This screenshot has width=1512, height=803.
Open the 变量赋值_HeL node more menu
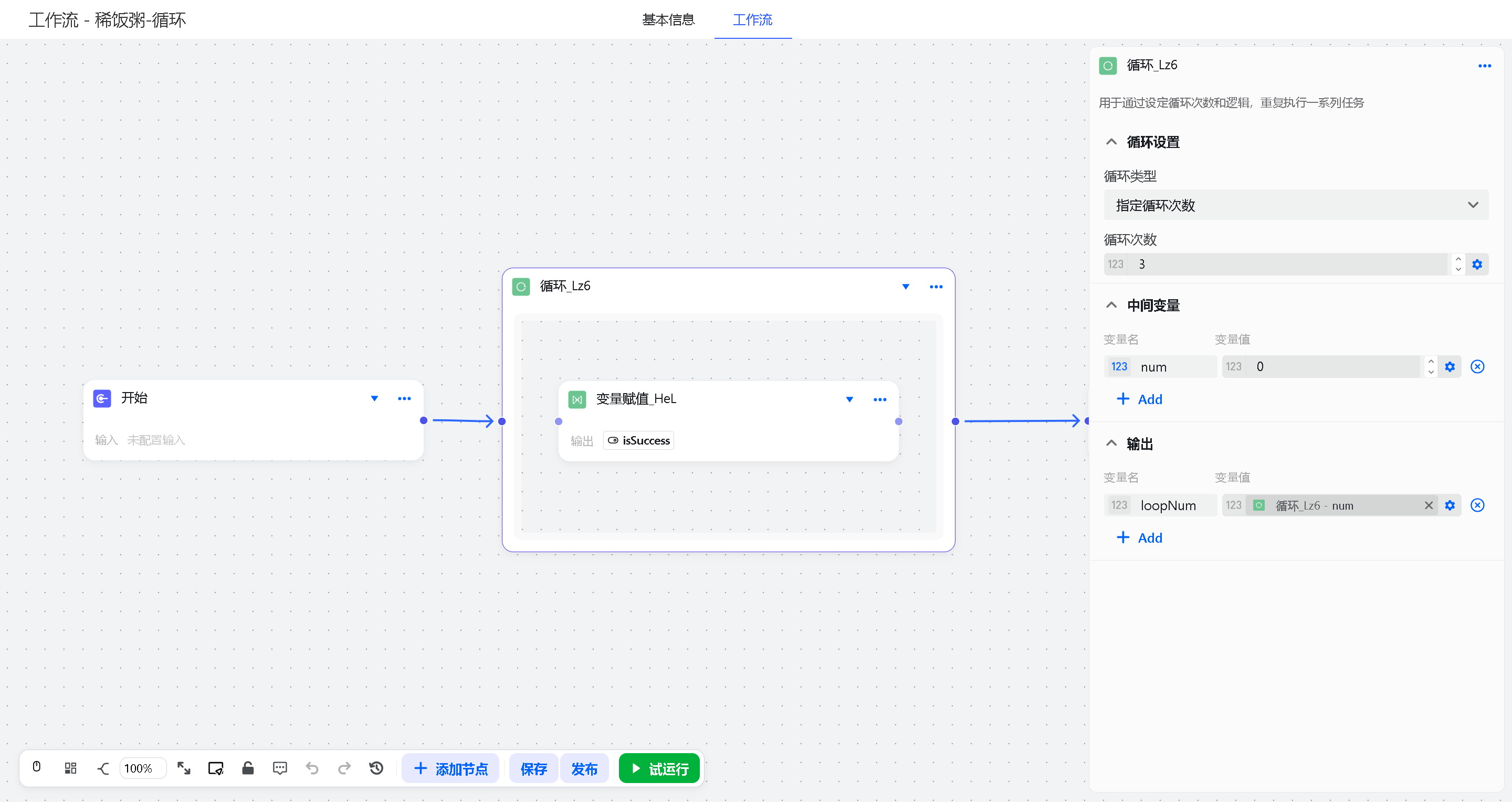879,400
